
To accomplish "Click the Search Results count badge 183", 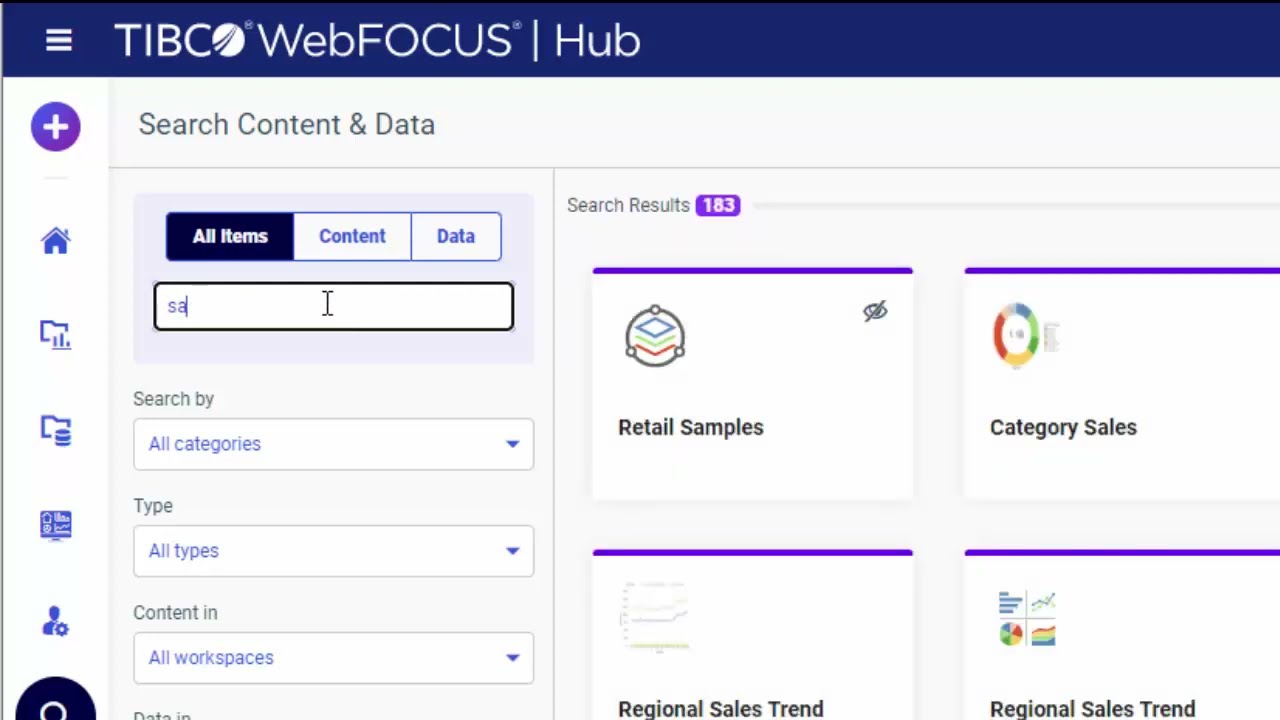I will (x=718, y=205).
